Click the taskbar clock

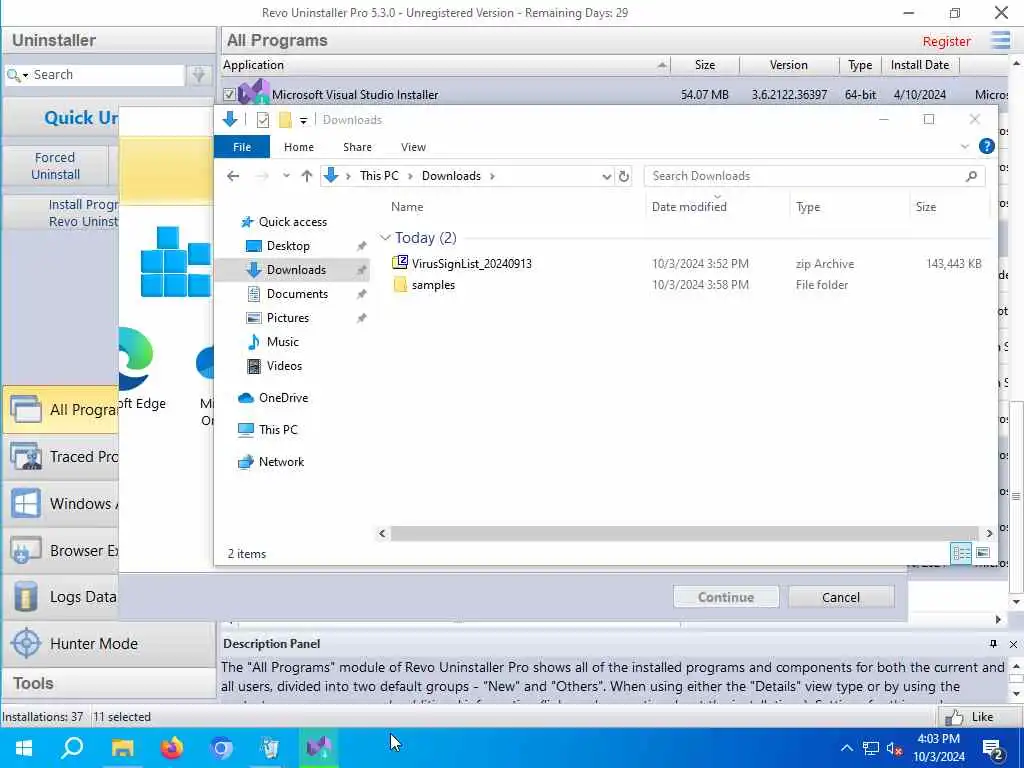[938, 748]
